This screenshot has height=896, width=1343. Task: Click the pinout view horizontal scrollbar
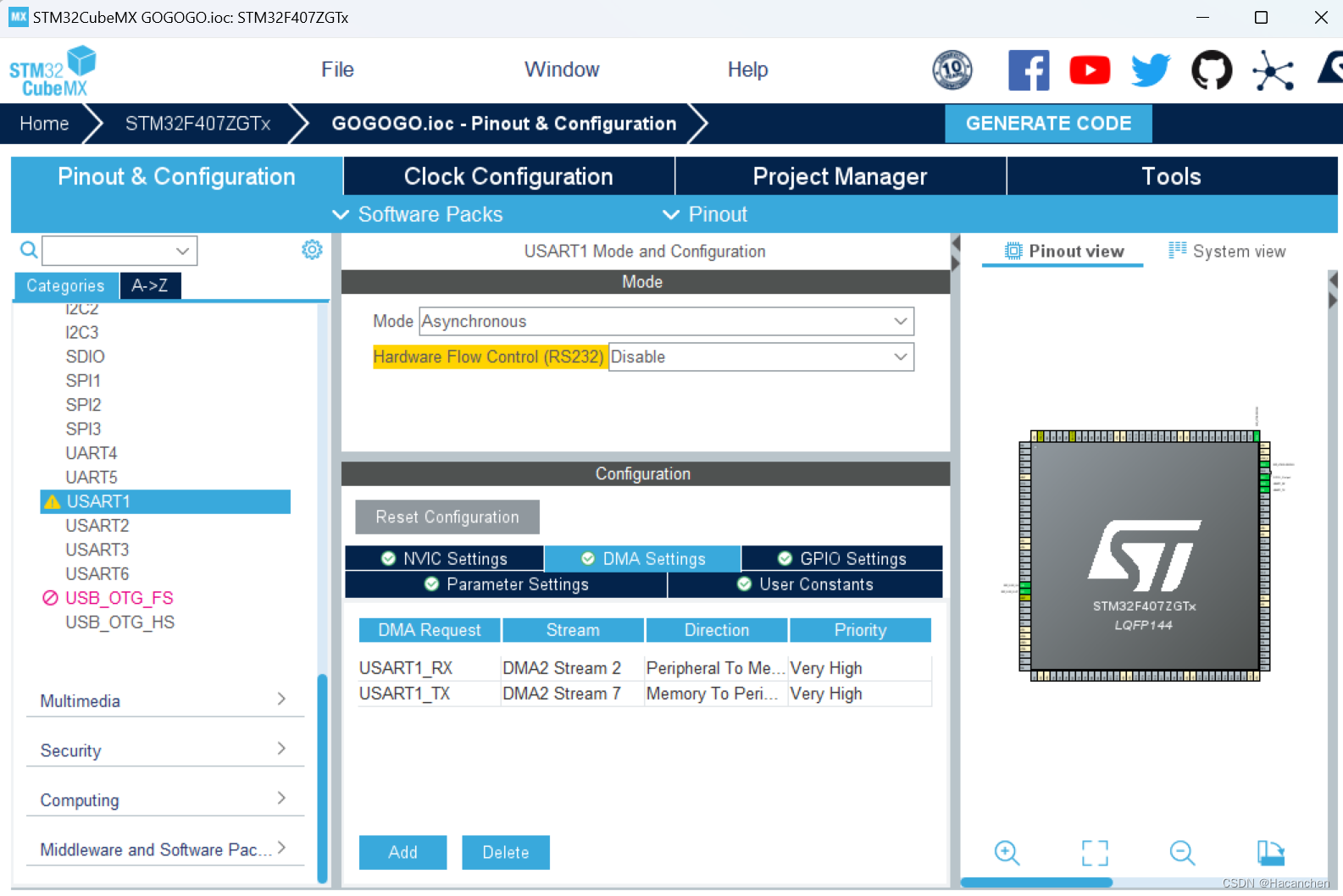click(x=1036, y=882)
